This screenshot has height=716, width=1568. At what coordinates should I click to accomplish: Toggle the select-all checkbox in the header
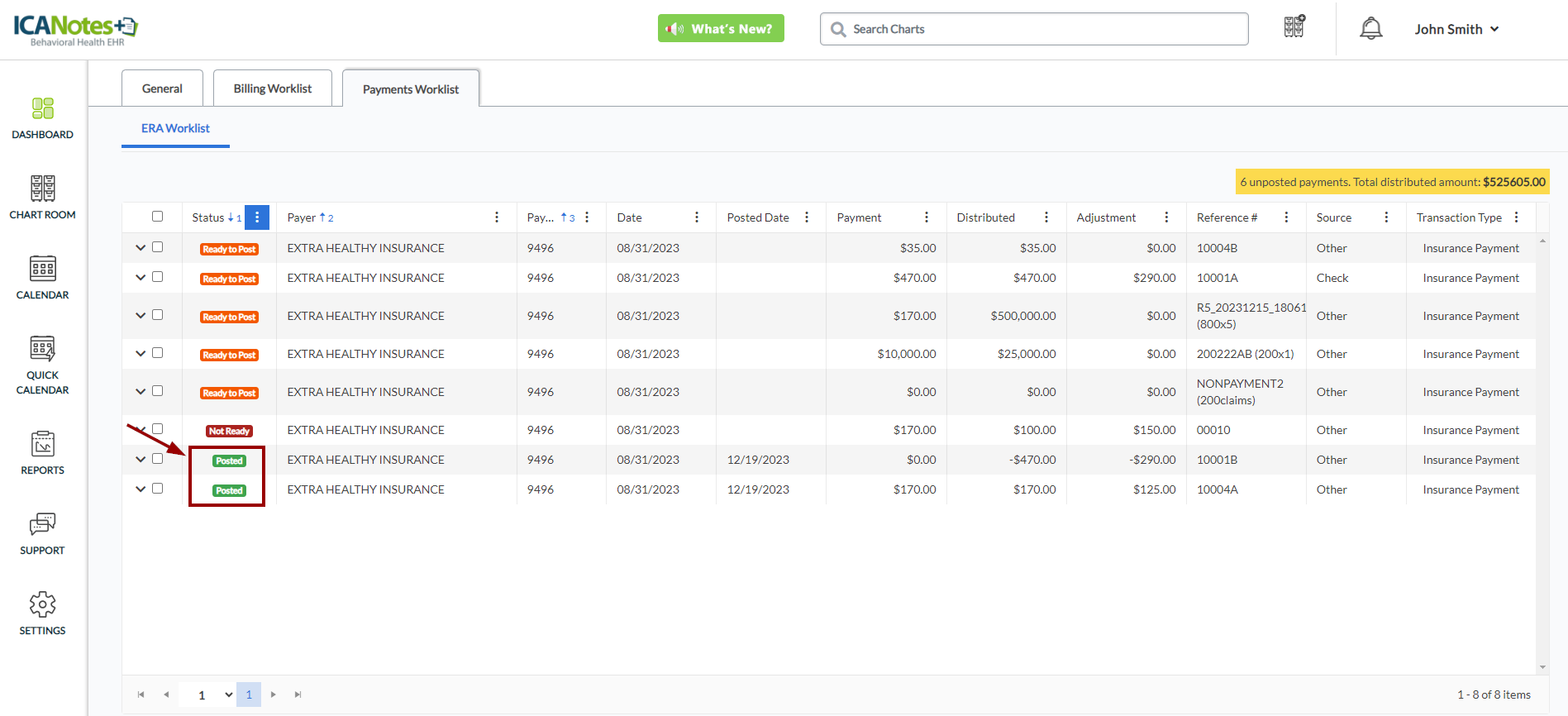pos(157,217)
